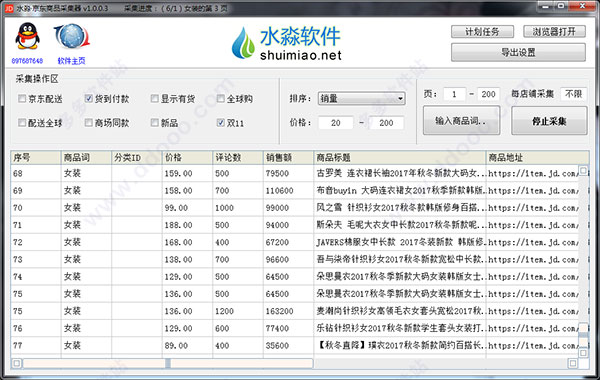
Task: Uncheck the 货到付款 checkbox
Action: [88, 99]
